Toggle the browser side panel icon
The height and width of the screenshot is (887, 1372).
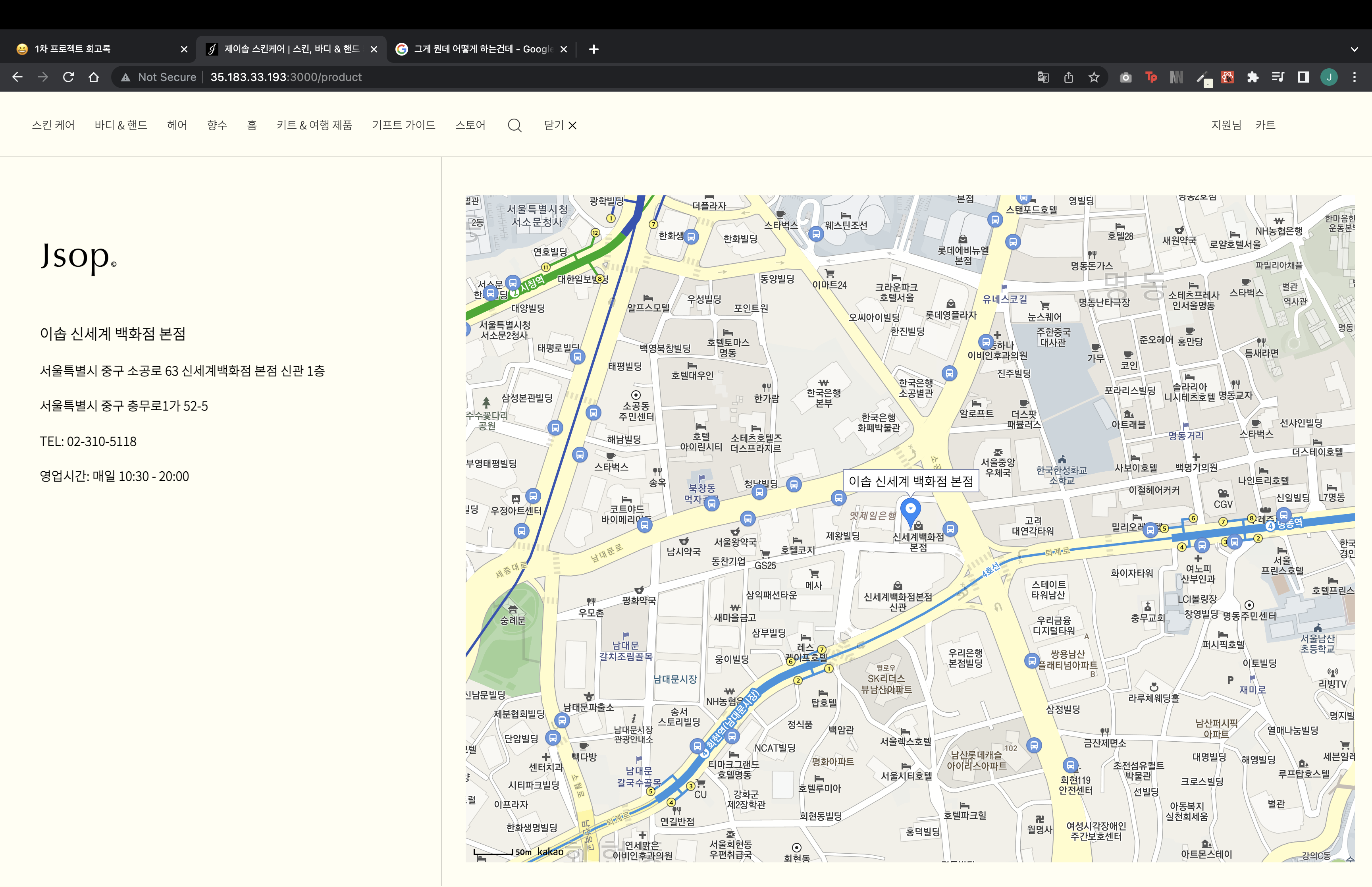(x=1303, y=77)
